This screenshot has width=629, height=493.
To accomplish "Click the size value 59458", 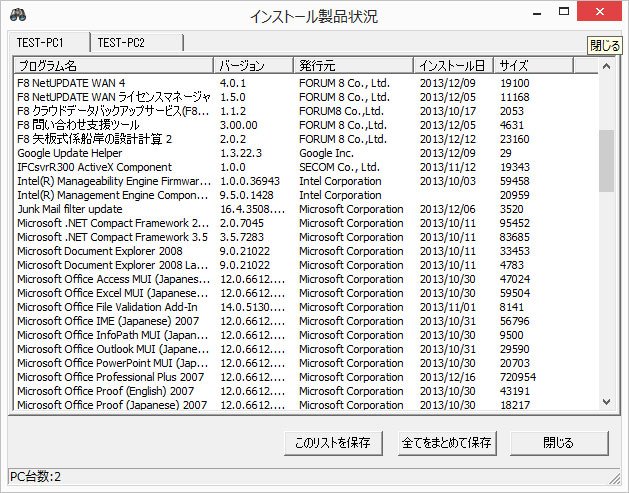I will pos(515,181).
